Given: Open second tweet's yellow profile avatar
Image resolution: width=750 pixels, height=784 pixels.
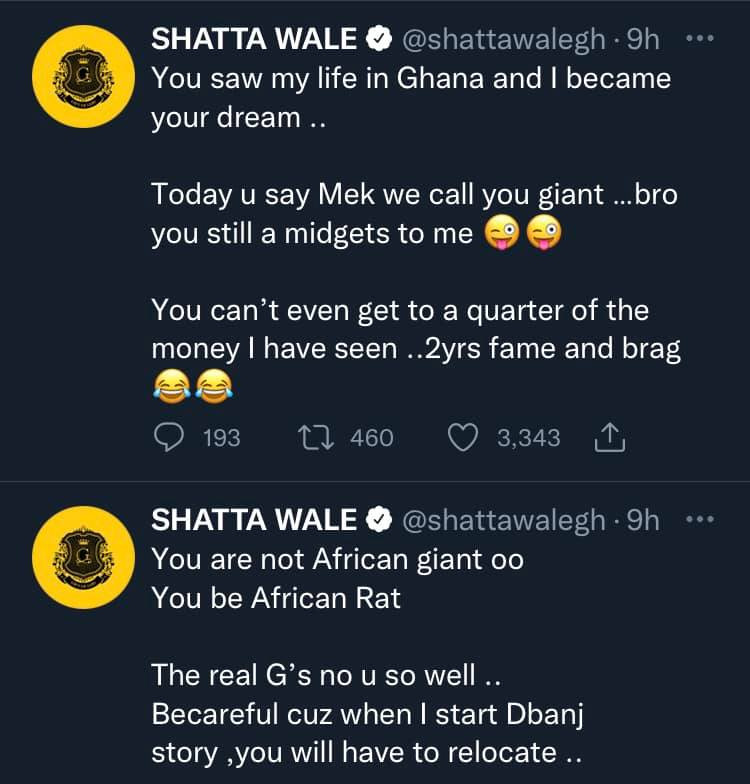Looking at the screenshot, I should 84,558.
